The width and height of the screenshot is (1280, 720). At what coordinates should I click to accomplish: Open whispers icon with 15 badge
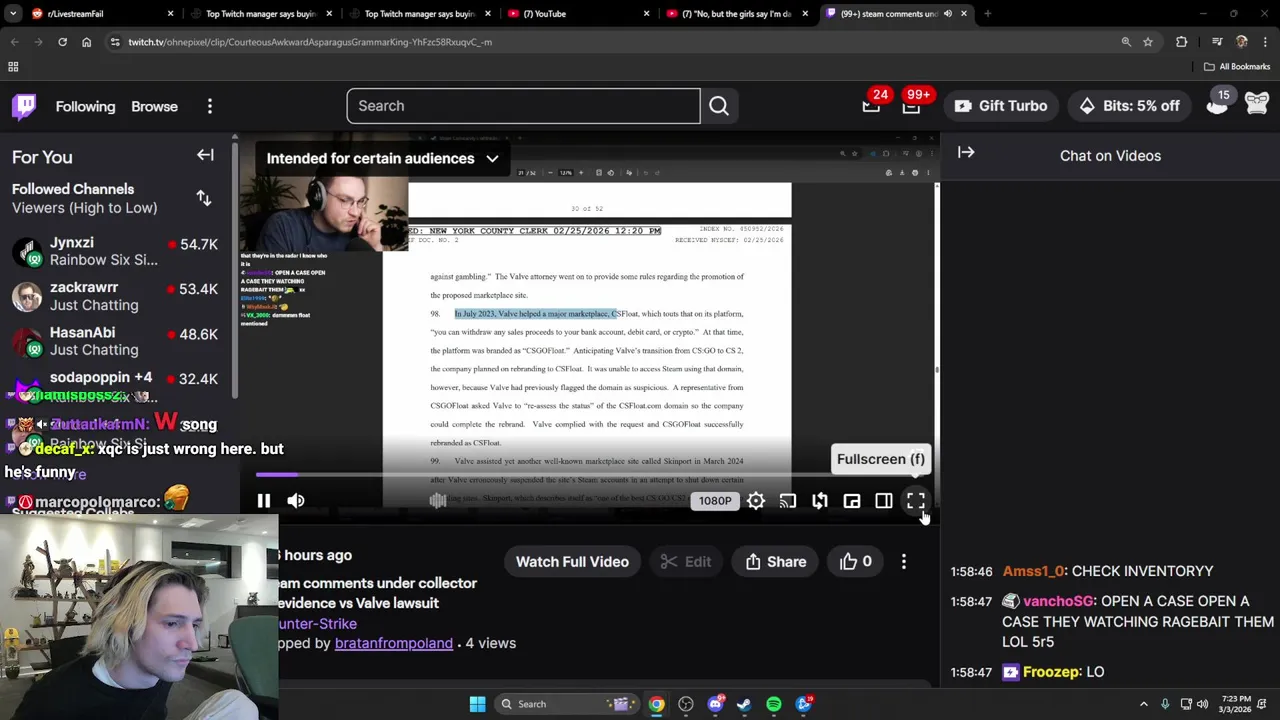1217,104
